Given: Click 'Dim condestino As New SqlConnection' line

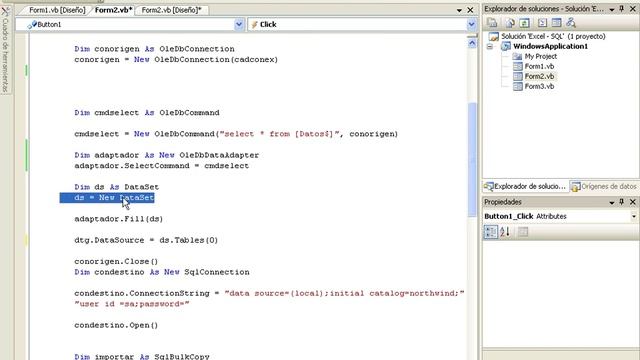Looking at the screenshot, I should point(162,272).
